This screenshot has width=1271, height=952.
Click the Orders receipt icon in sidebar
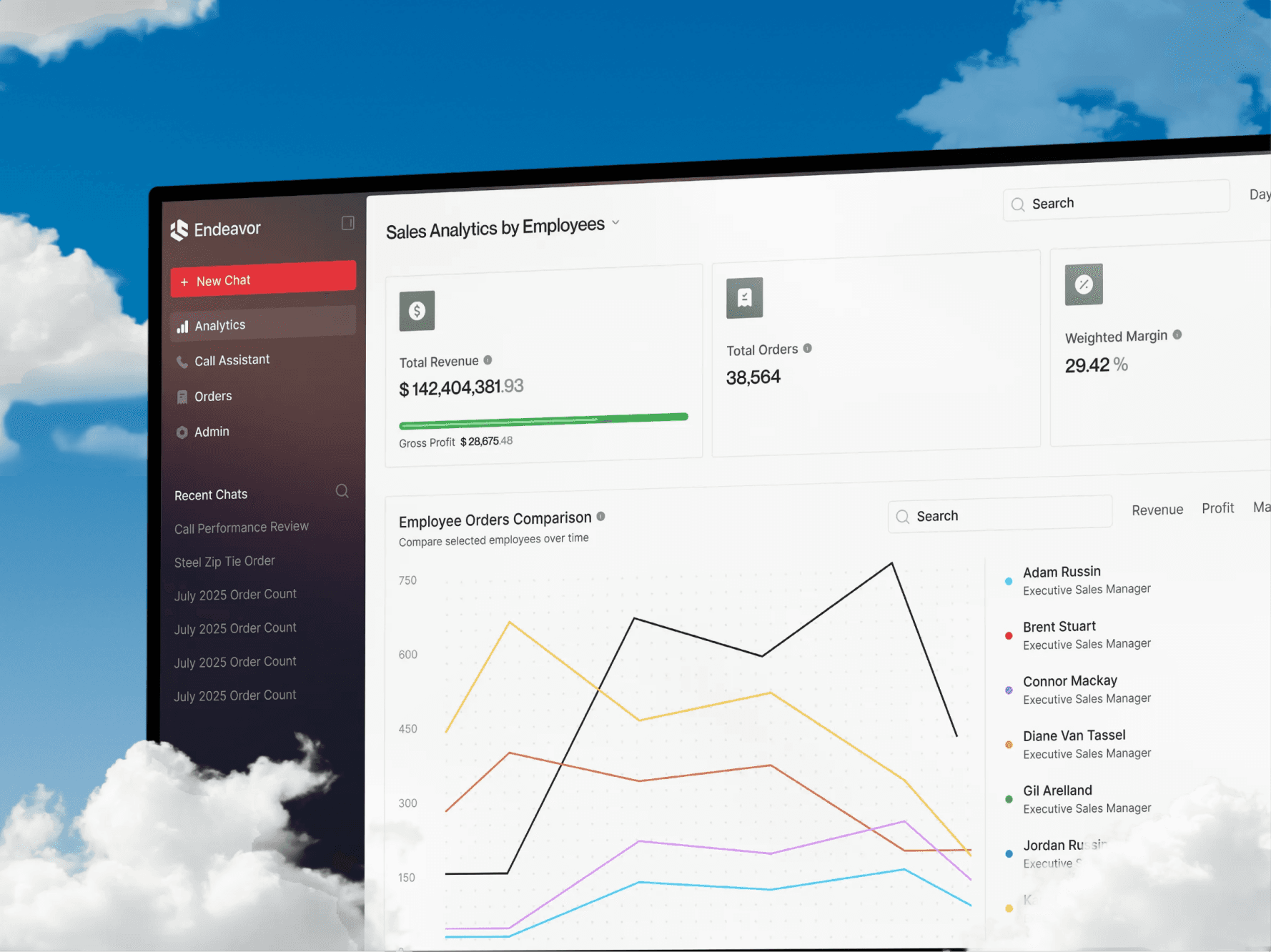click(x=182, y=397)
